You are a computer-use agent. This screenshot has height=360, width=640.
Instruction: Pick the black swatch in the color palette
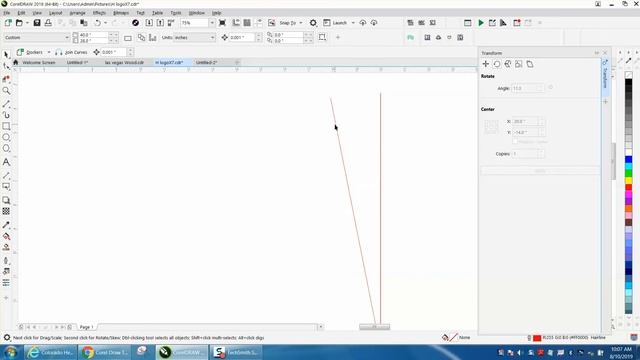tap(629, 83)
